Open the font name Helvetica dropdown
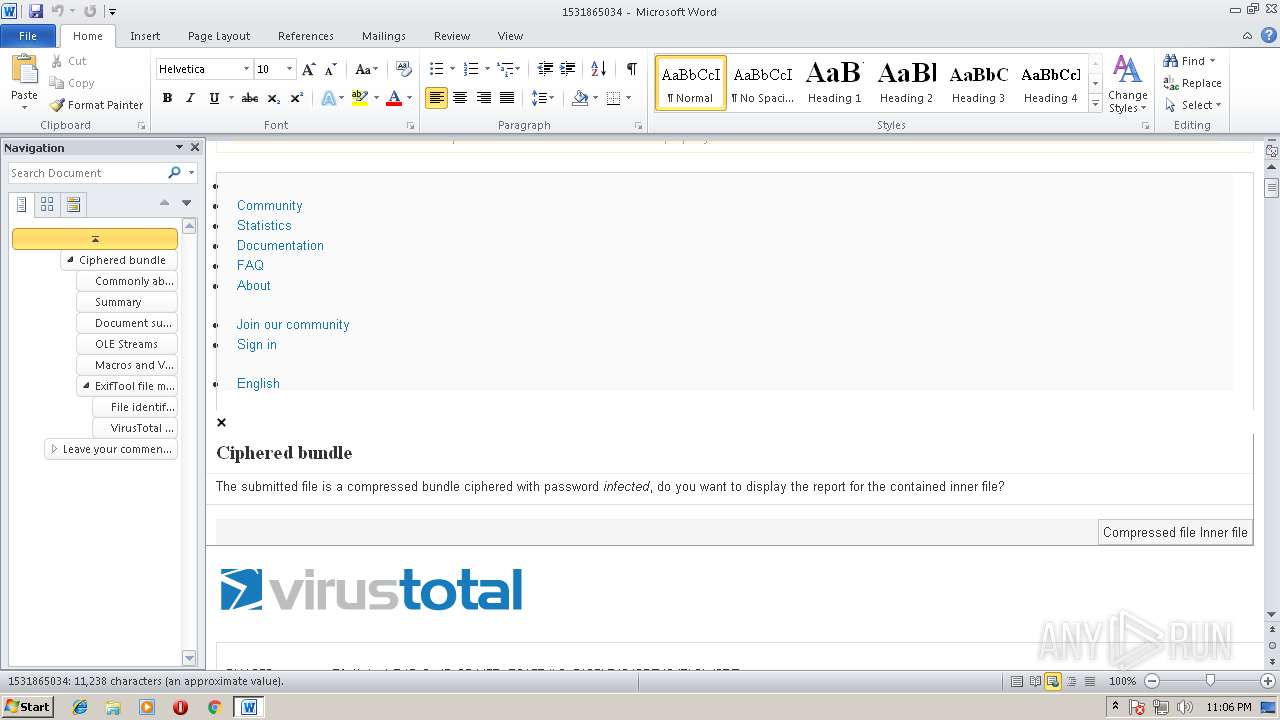This screenshot has width=1280, height=720. click(x=246, y=69)
